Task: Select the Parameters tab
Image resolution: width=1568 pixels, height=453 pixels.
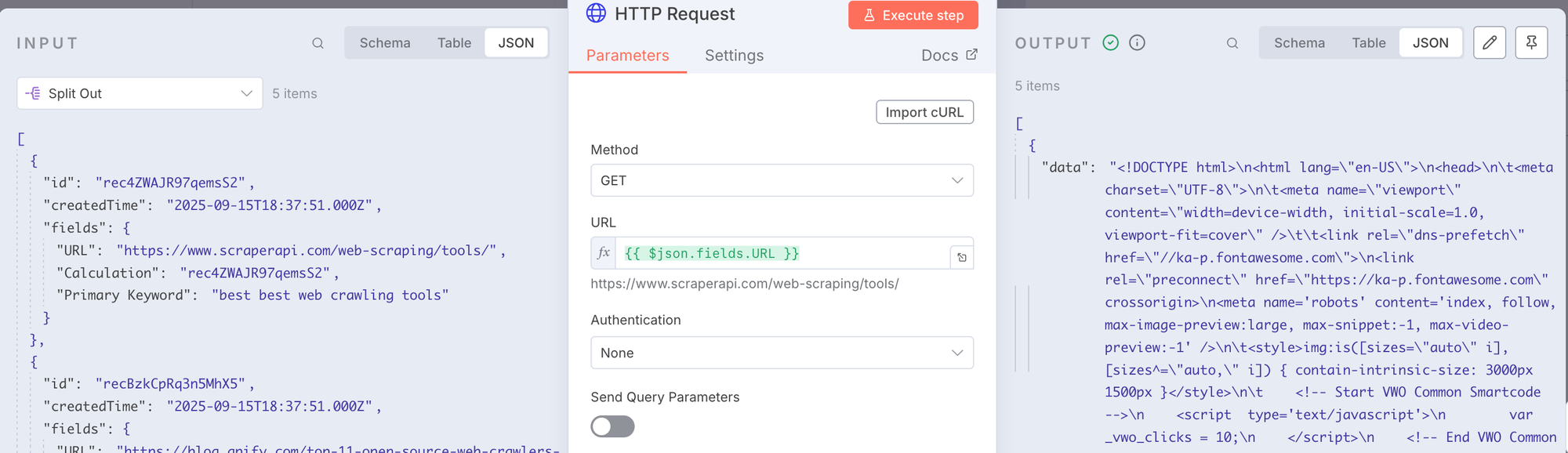Action: coord(627,56)
